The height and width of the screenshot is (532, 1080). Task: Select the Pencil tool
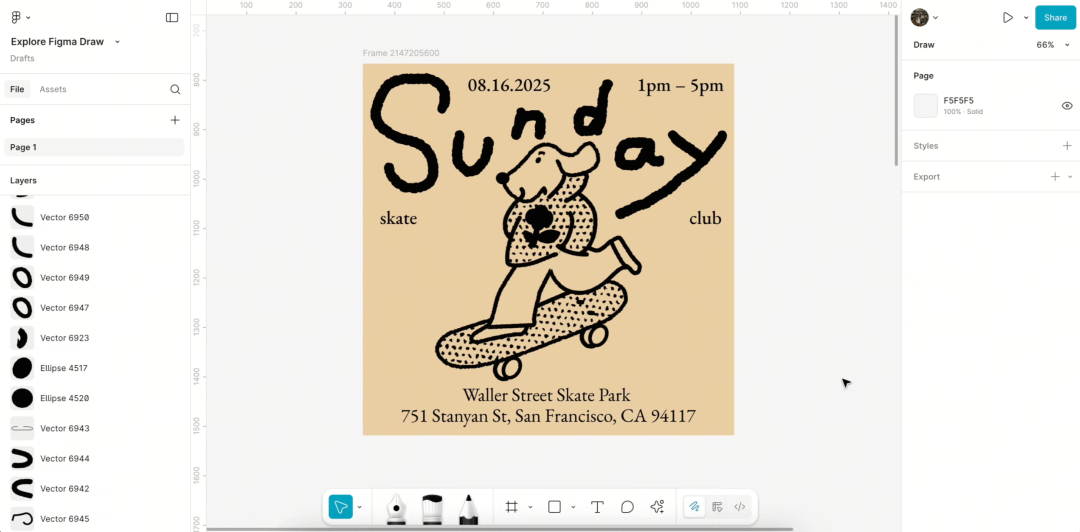[468, 509]
